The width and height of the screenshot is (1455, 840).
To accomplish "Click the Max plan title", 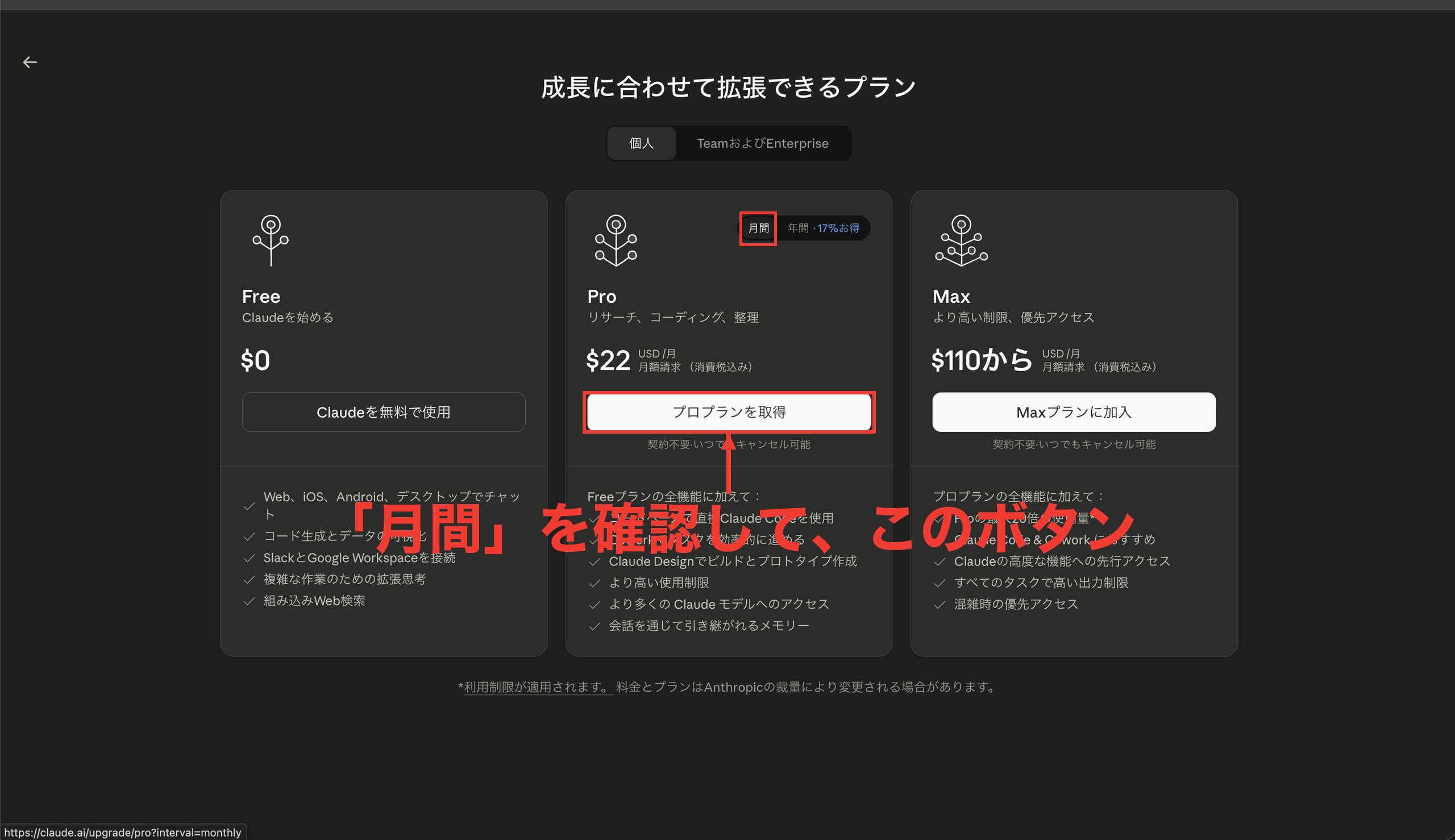I will point(951,297).
